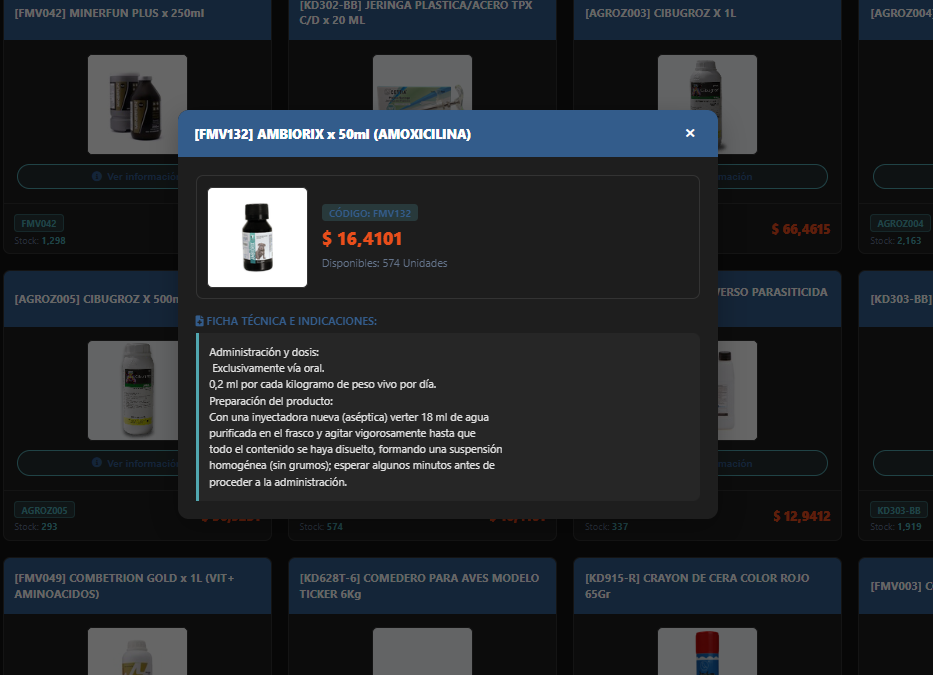
Task: Click the AGROZ004 code badge
Action: [900, 223]
